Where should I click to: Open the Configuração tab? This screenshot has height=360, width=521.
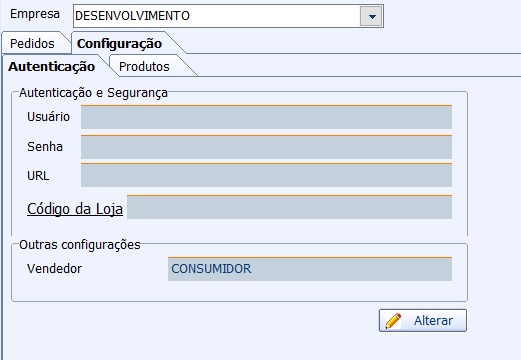pos(119,44)
